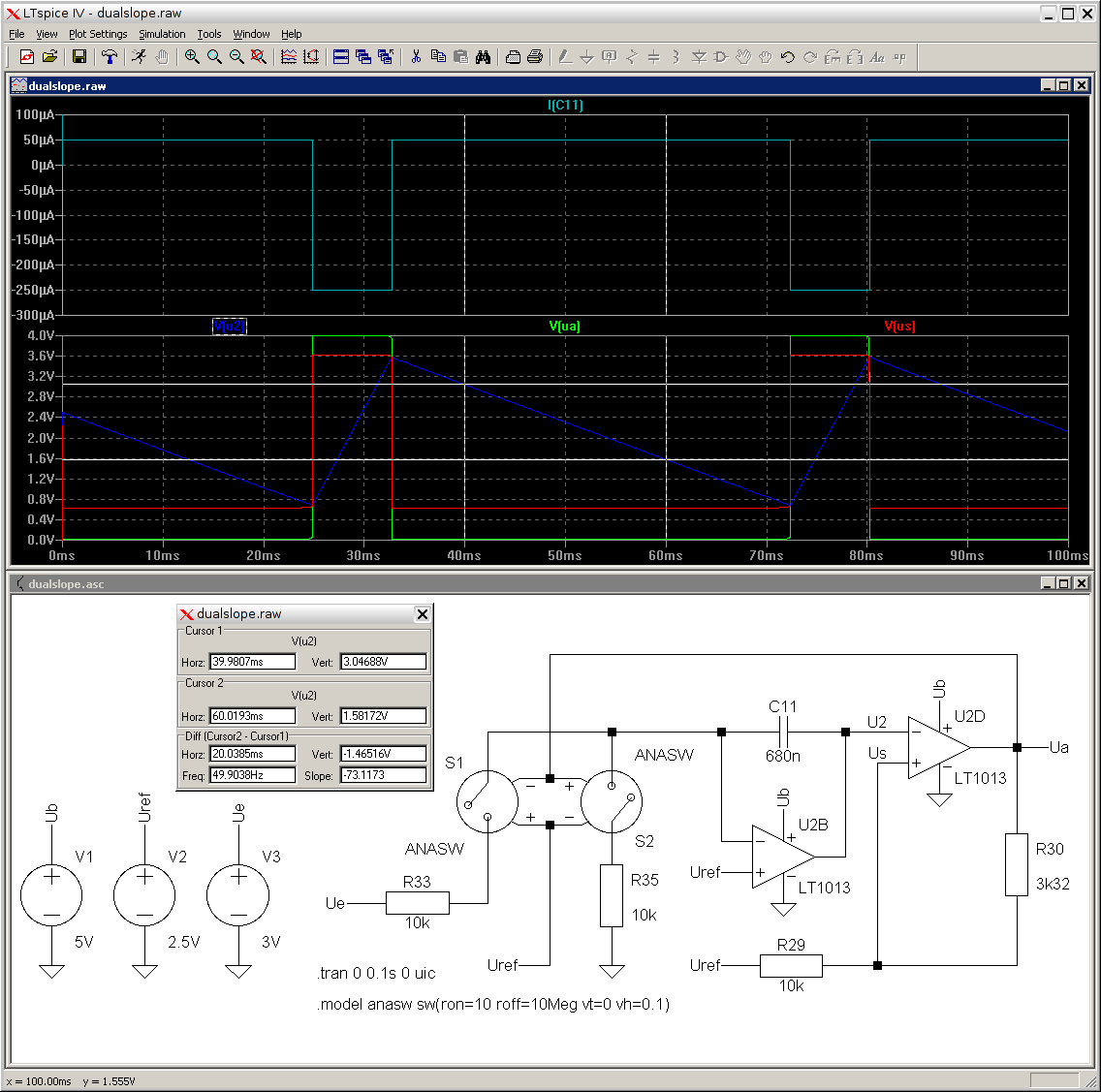This screenshot has height=1092, width=1101.
Task: Click the Undo arrow icon
Action: click(788, 57)
